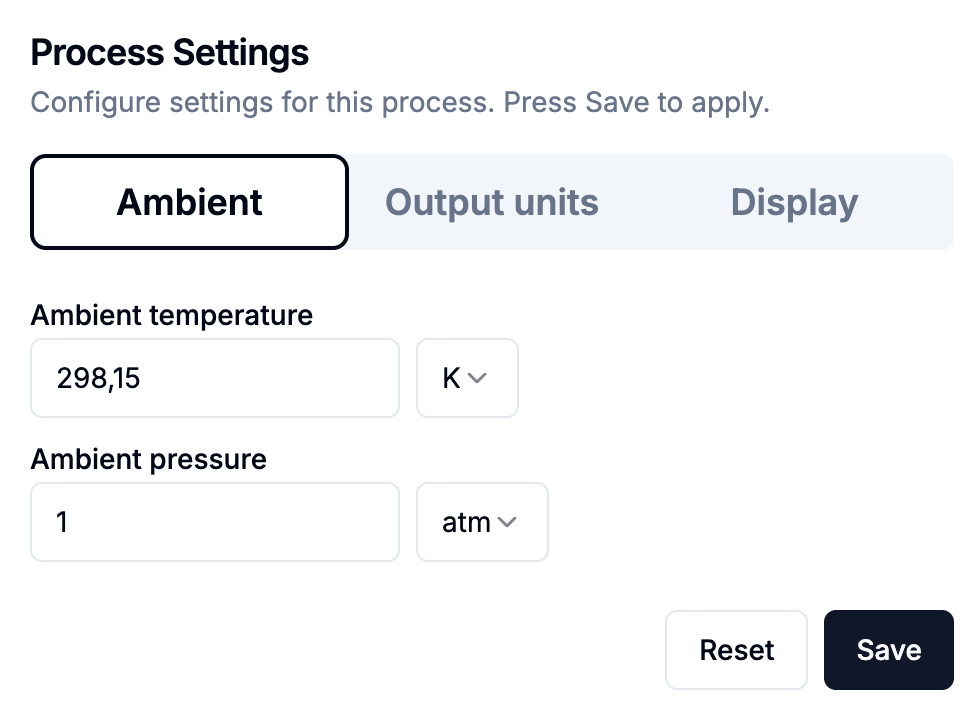Switch to the Output units tab
980x710 pixels.
point(492,201)
